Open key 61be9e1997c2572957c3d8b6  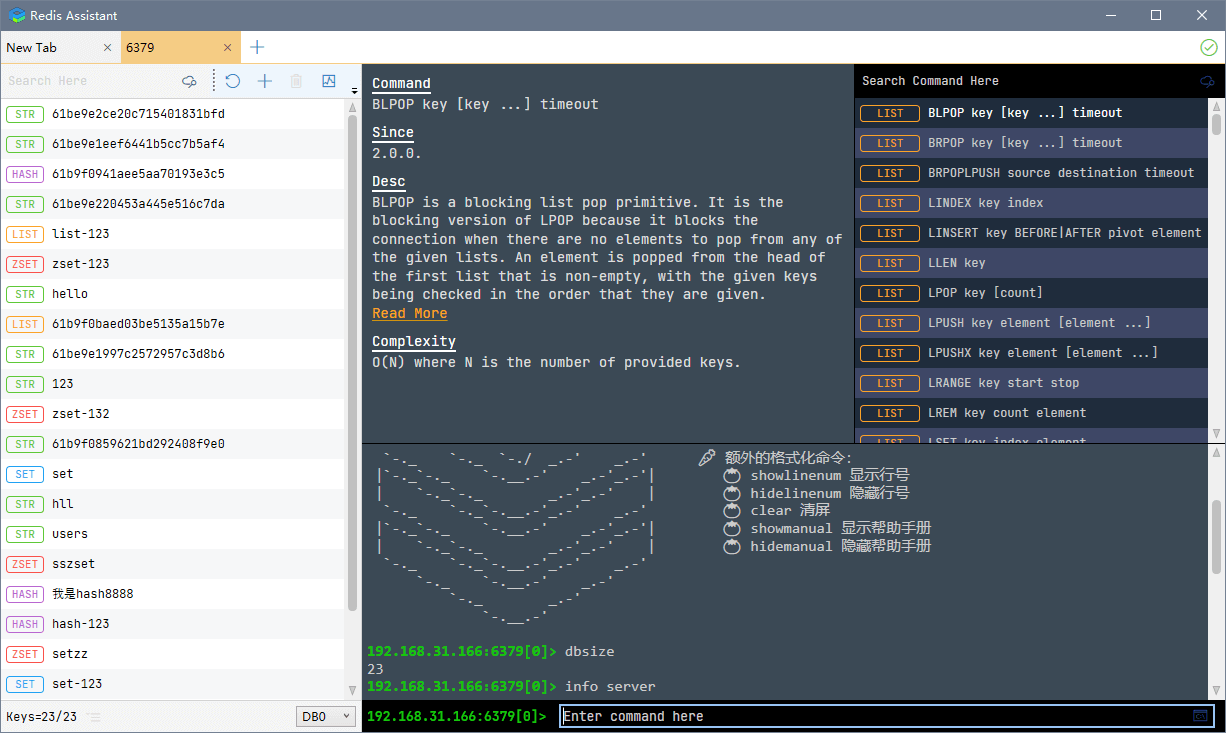click(x=172, y=354)
